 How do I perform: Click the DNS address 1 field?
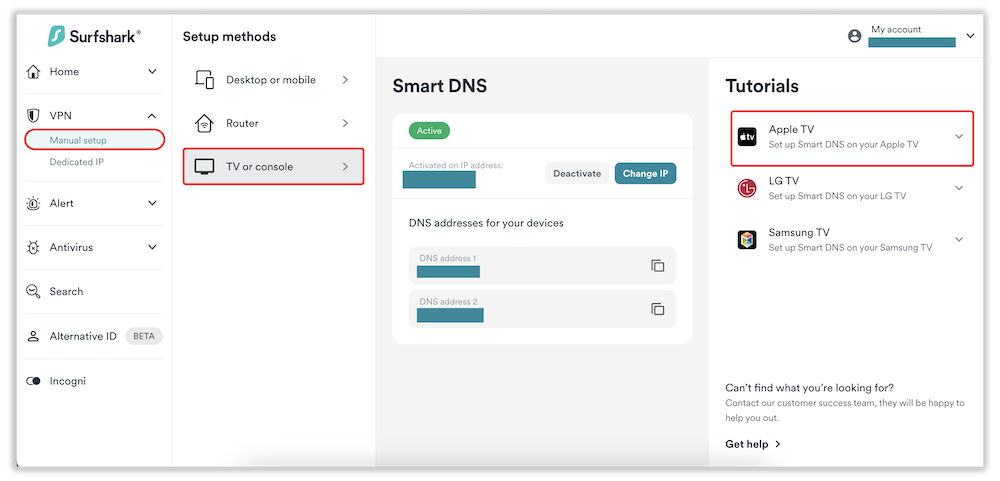pyautogui.click(x=542, y=265)
